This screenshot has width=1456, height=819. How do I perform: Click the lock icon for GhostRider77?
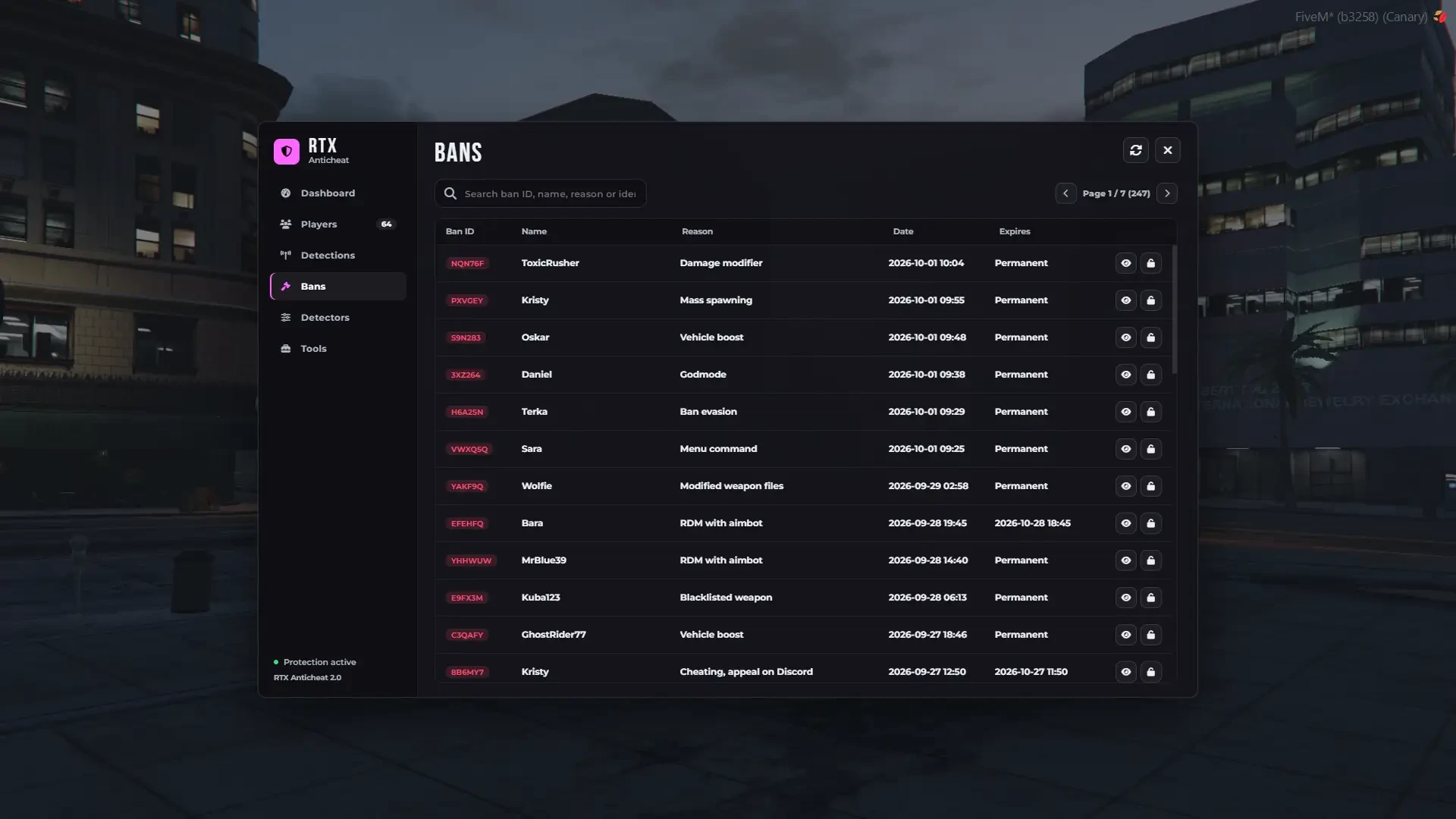1150,635
